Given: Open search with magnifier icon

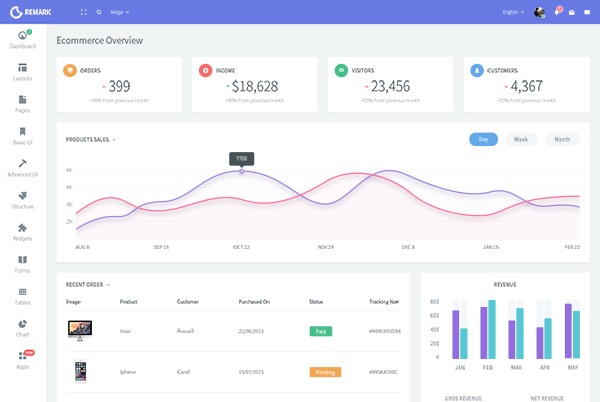Looking at the screenshot, I should pos(99,12).
